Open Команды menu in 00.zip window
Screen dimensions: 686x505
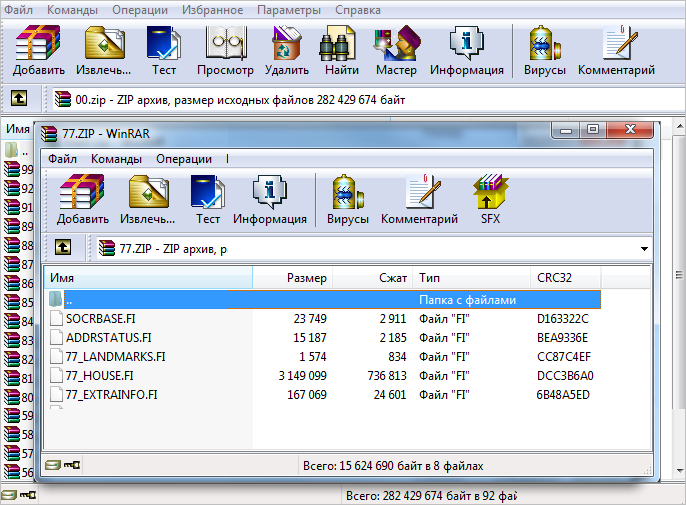pos(72,10)
